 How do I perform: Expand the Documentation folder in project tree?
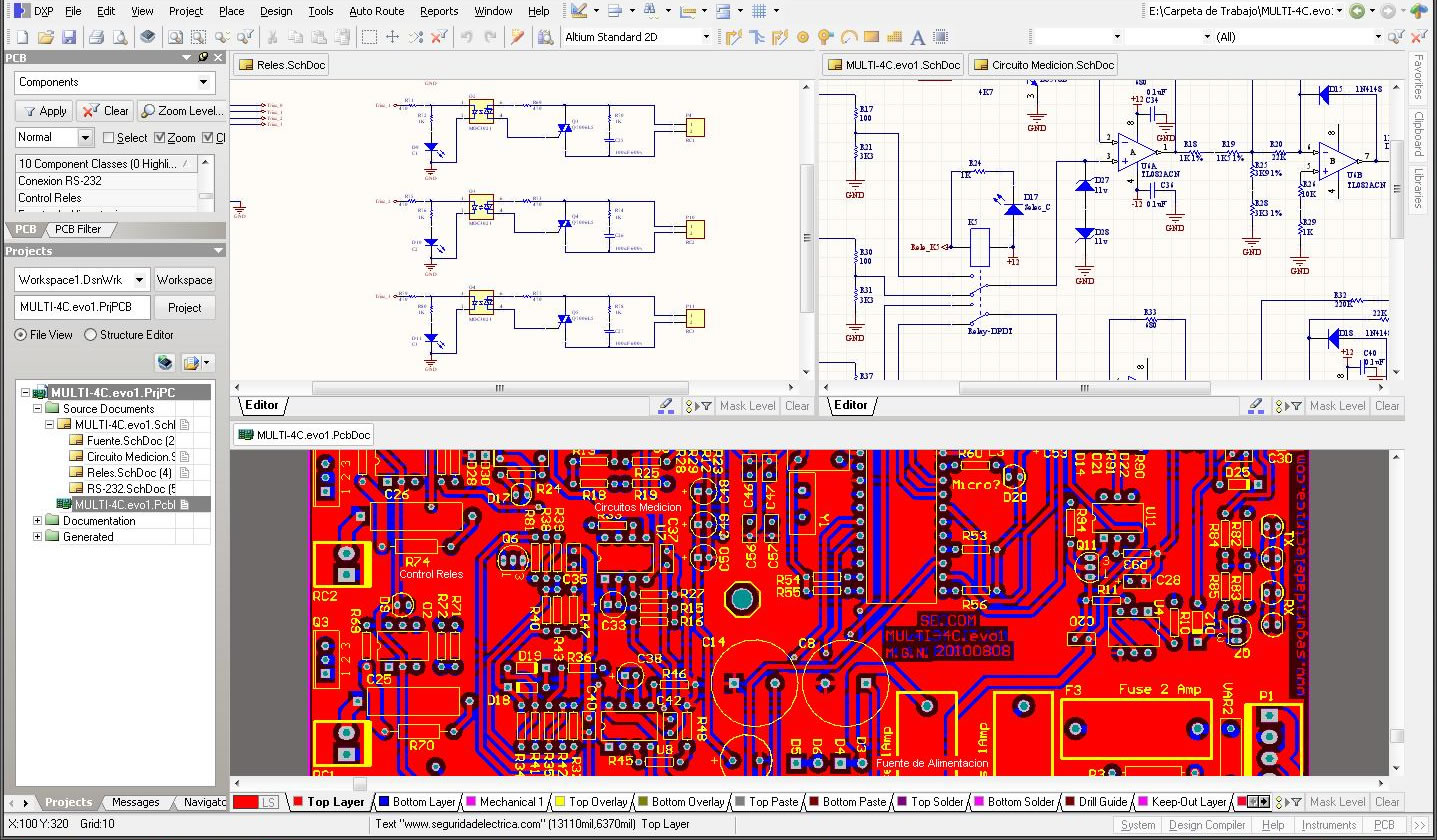(x=38, y=521)
